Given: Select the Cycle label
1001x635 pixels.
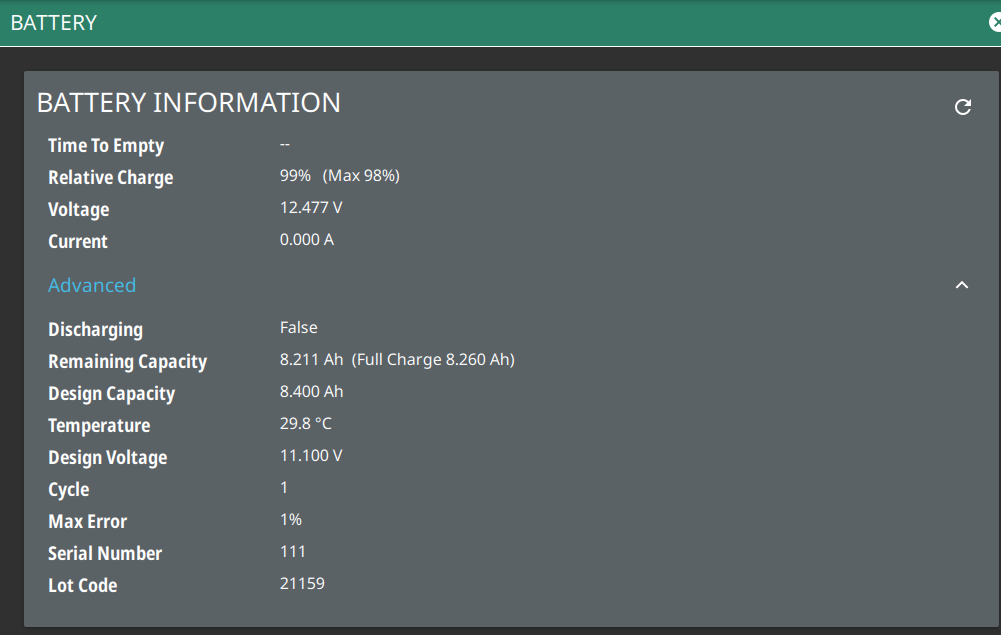Looking at the screenshot, I should click(69, 490).
